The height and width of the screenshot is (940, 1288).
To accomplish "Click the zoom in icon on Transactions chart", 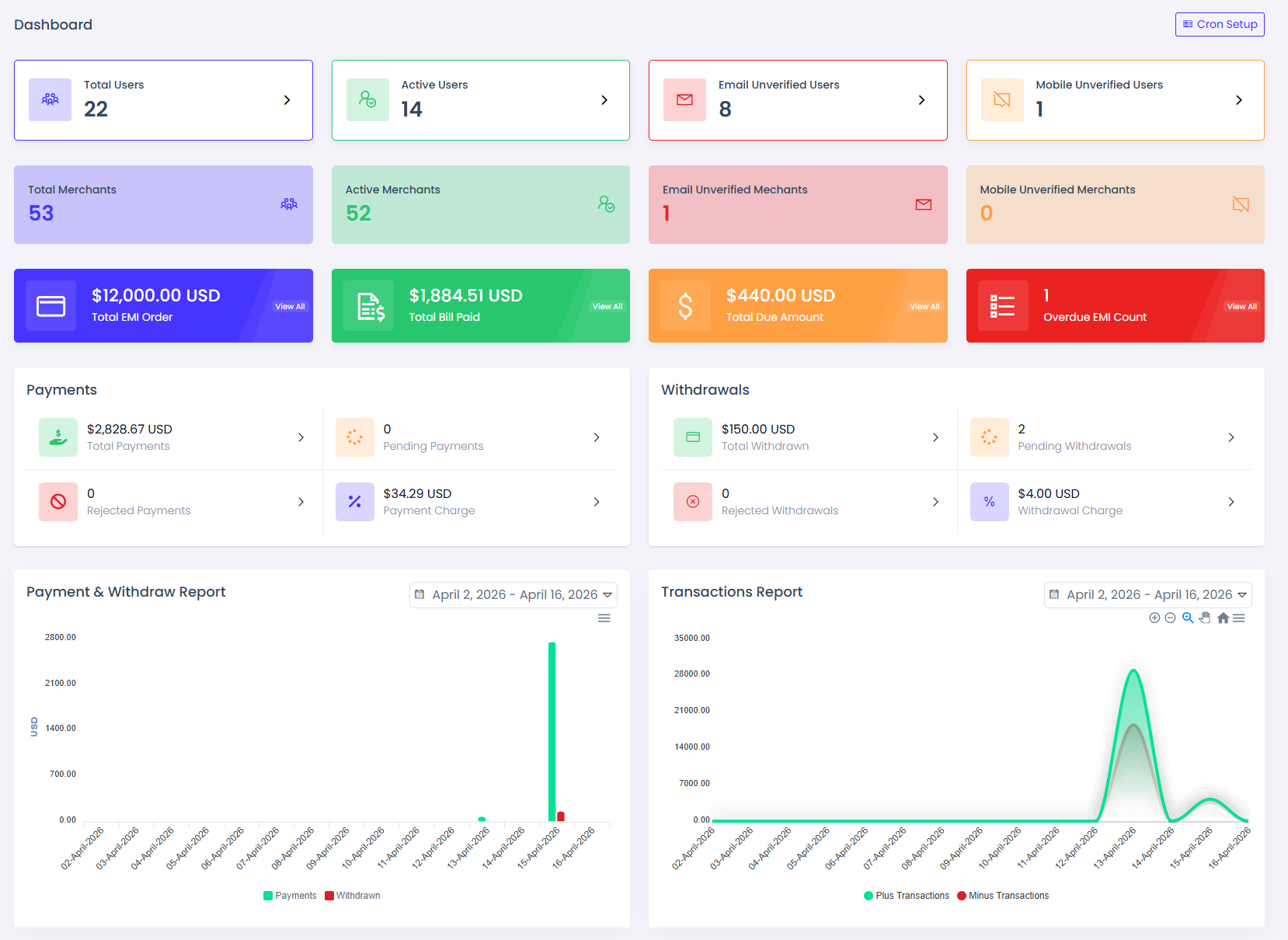I will coord(1154,618).
